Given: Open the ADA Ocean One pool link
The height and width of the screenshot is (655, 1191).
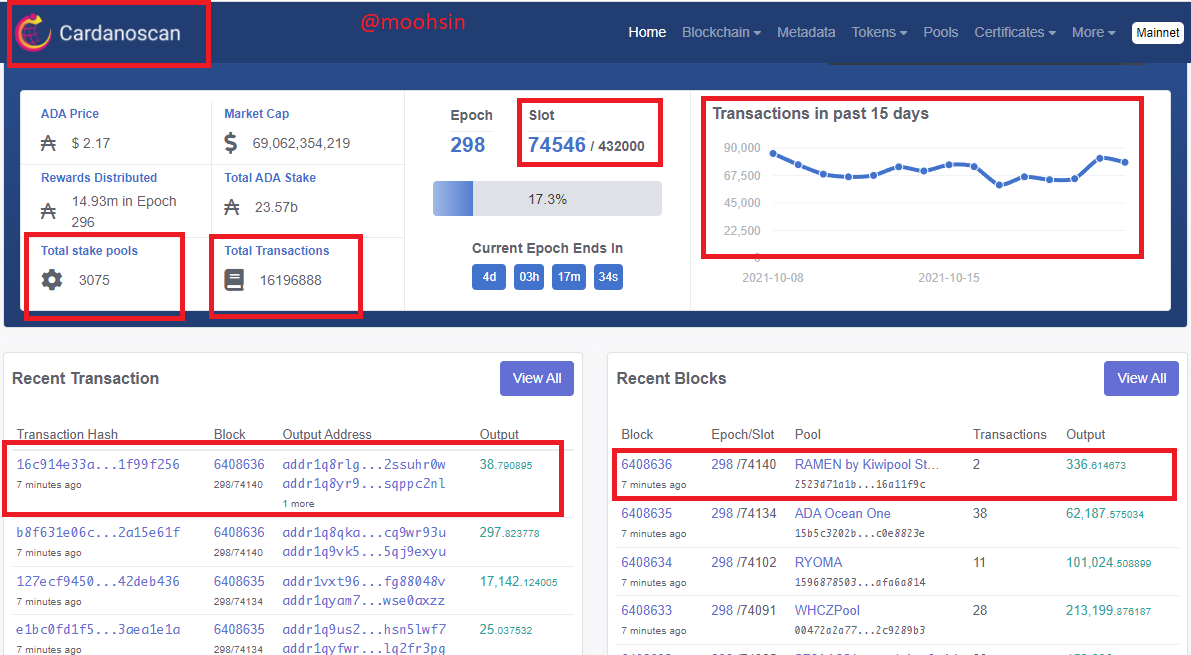Looking at the screenshot, I should pos(842,514).
